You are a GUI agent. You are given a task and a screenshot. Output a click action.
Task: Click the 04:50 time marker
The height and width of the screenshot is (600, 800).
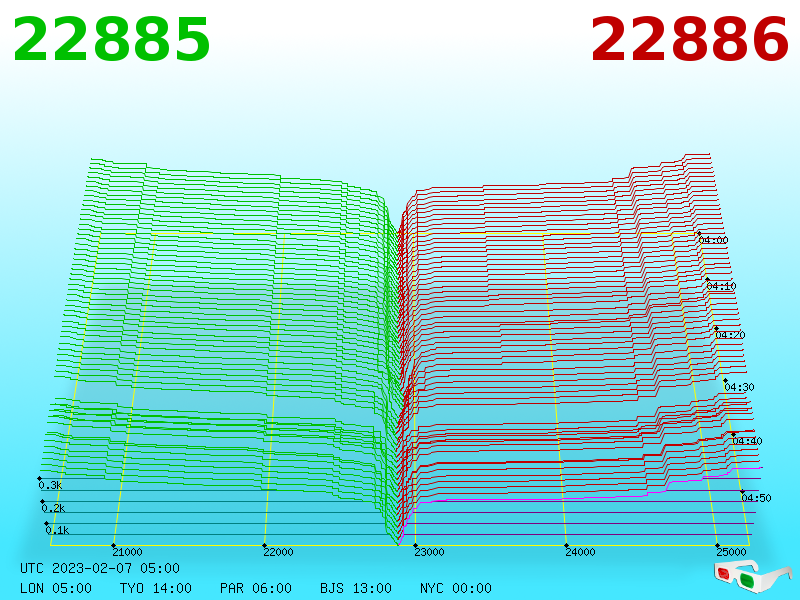757,498
